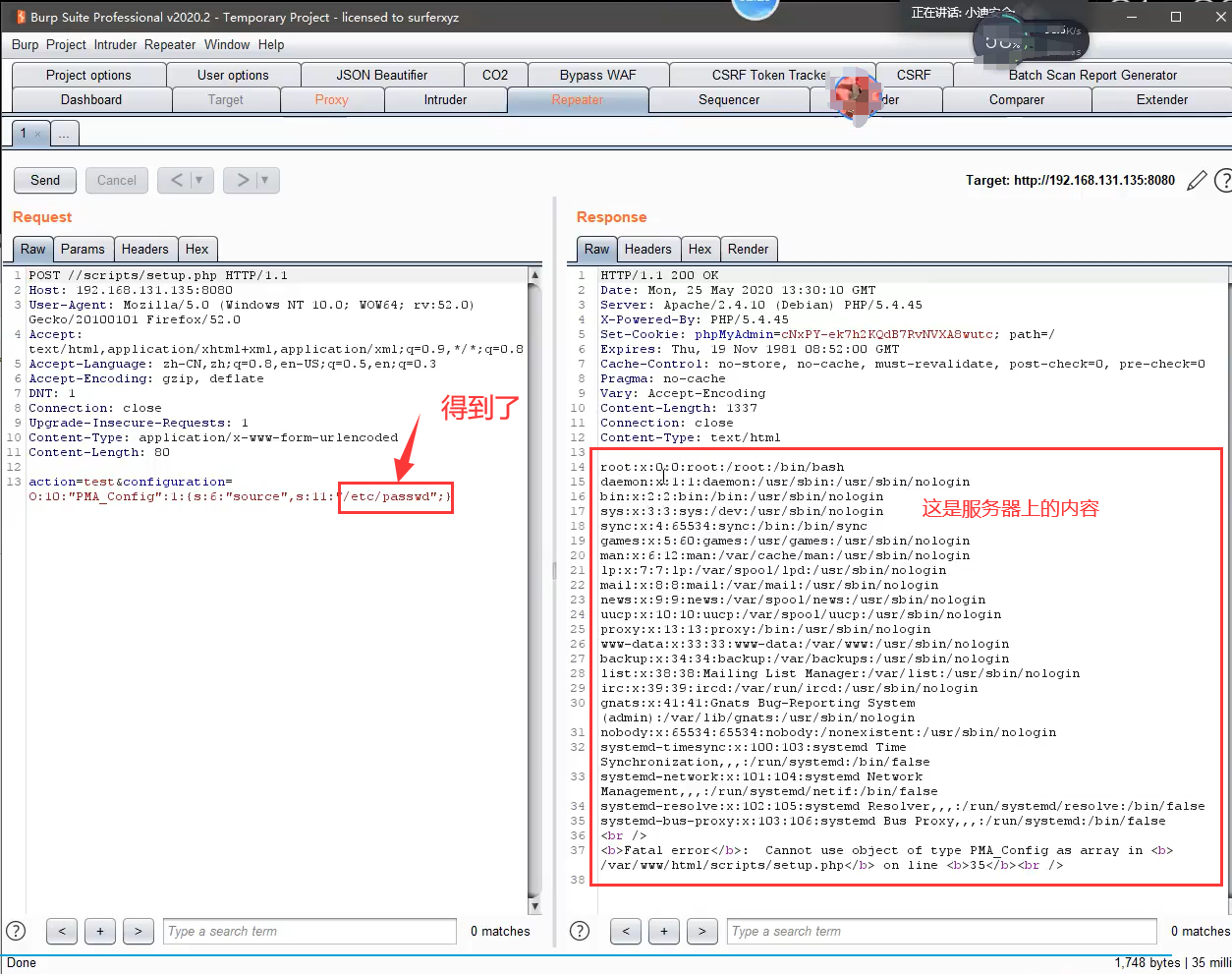Viewport: 1232px width, 974px height.
Task: Click the /etc/passwd payload text in request
Action: point(392,496)
